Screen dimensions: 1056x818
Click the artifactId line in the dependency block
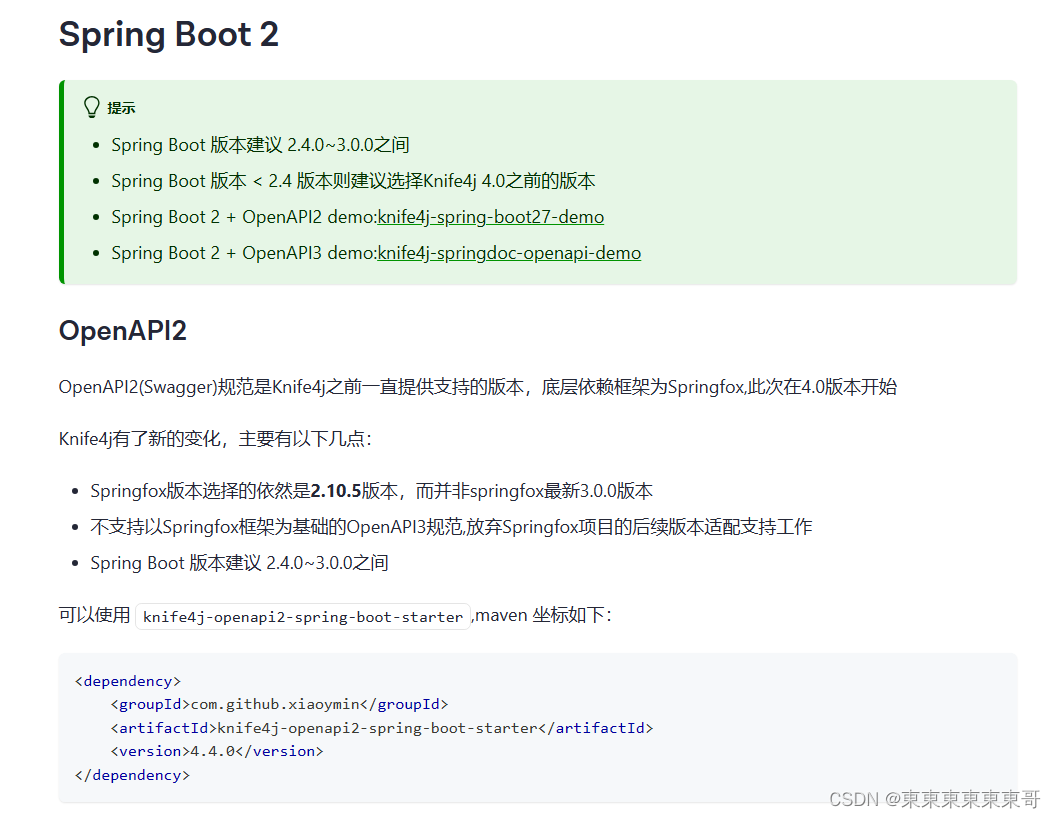pos(382,727)
